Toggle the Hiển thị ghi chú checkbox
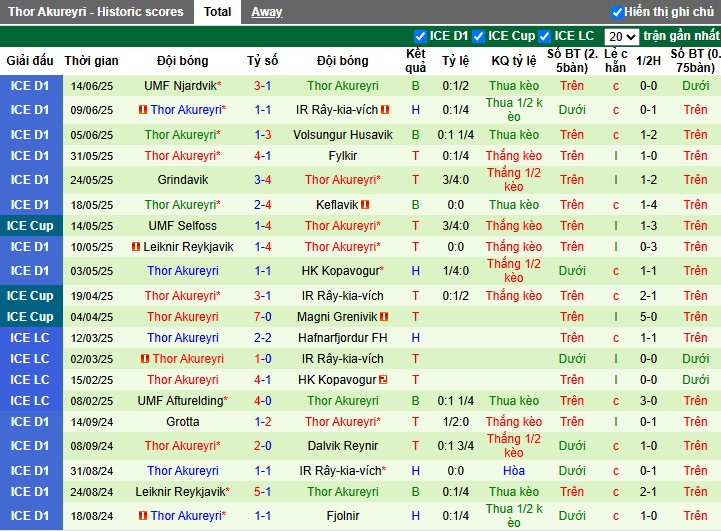The height and width of the screenshot is (531, 721). tap(617, 12)
